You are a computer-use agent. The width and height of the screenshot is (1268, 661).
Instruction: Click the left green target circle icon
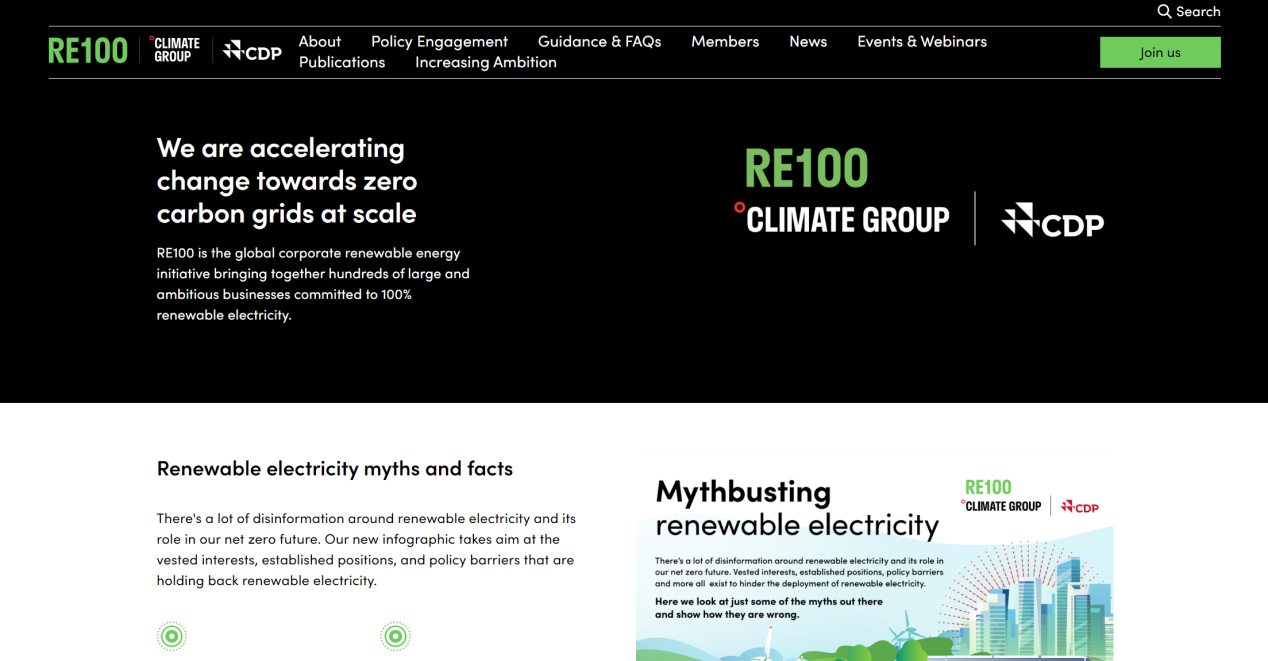pos(172,636)
